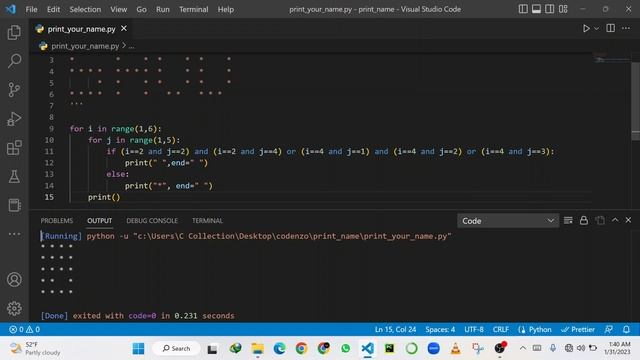
Task: Select the print_your_name.py editor tab
Action: [x=81, y=29]
